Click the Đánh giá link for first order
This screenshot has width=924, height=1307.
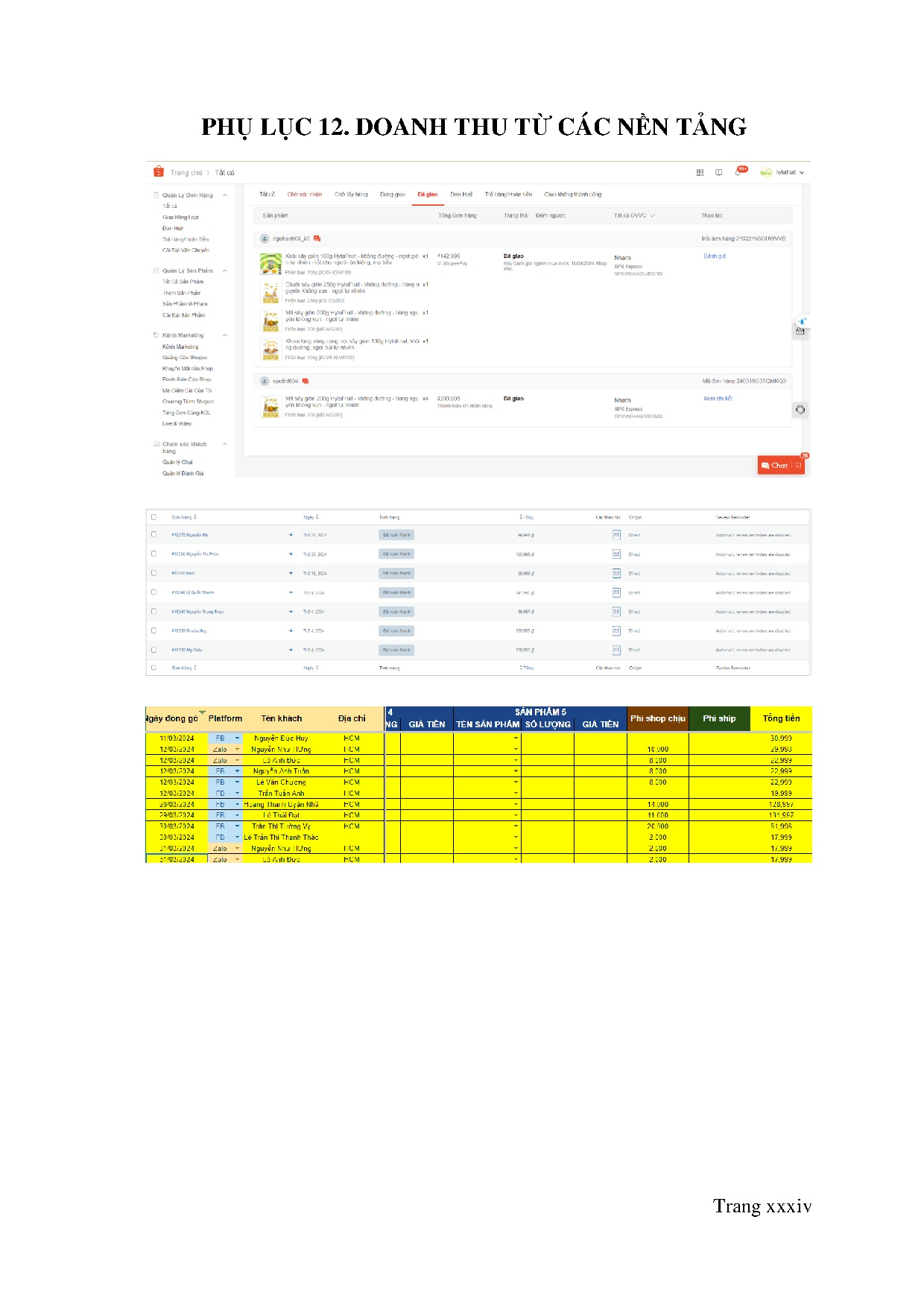coord(714,256)
